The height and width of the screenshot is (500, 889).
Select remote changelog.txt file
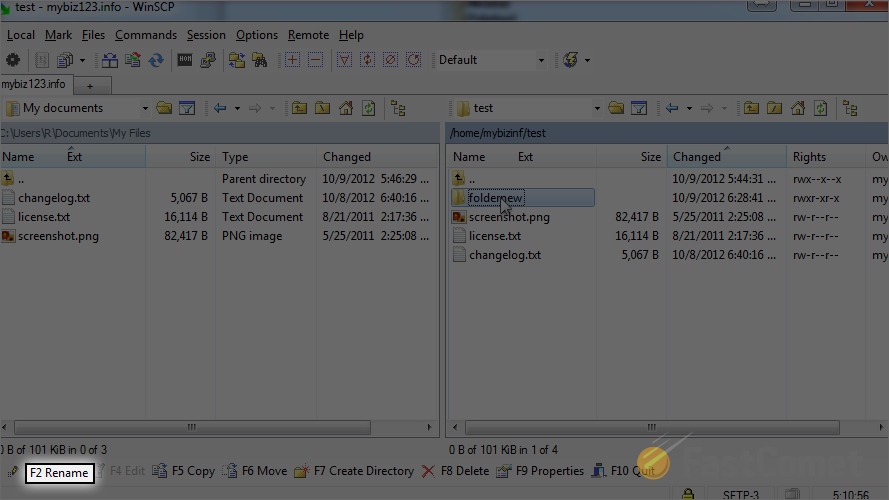[505, 255]
